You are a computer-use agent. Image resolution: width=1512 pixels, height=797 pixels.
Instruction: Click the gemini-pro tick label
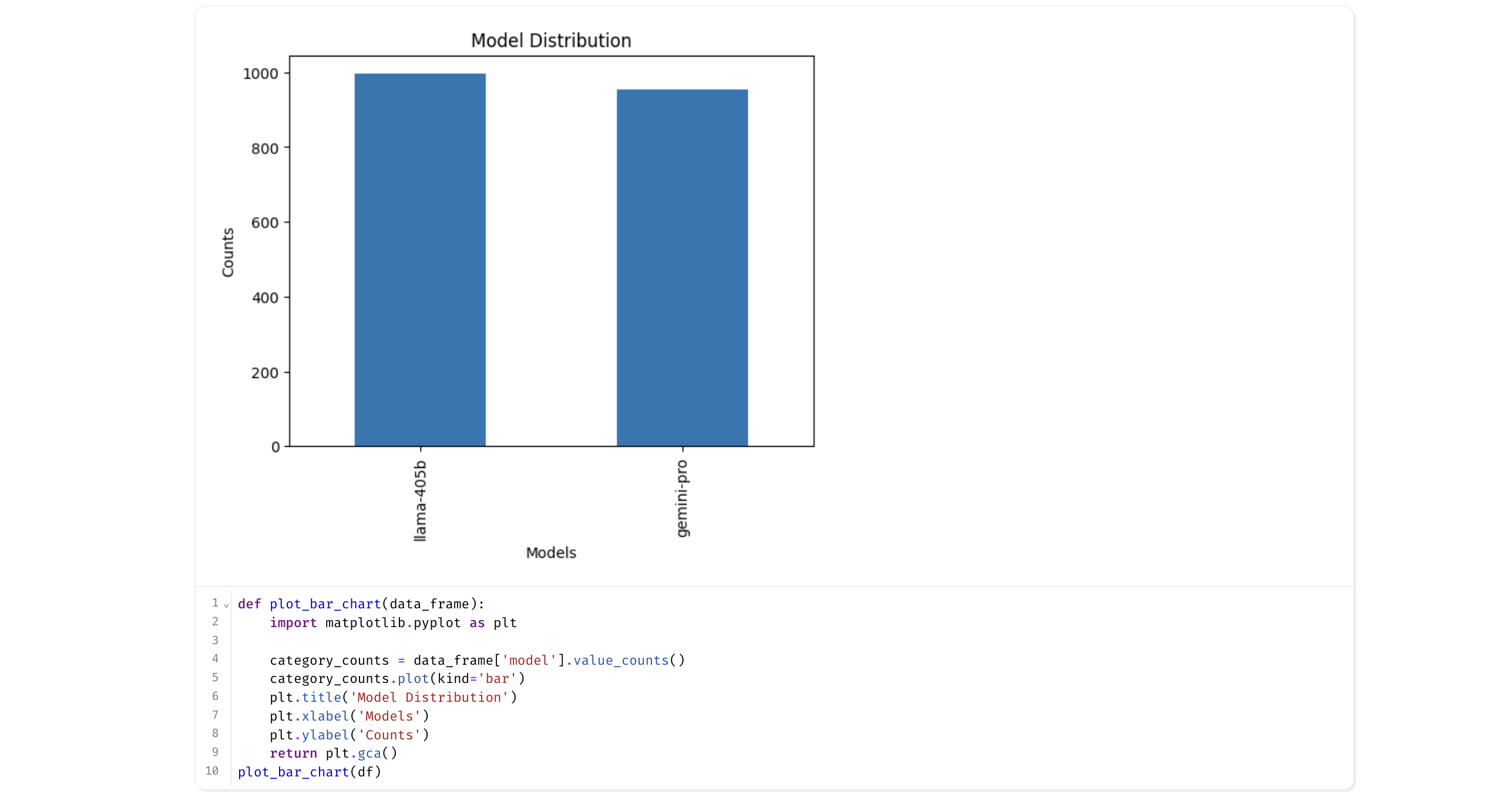point(682,498)
